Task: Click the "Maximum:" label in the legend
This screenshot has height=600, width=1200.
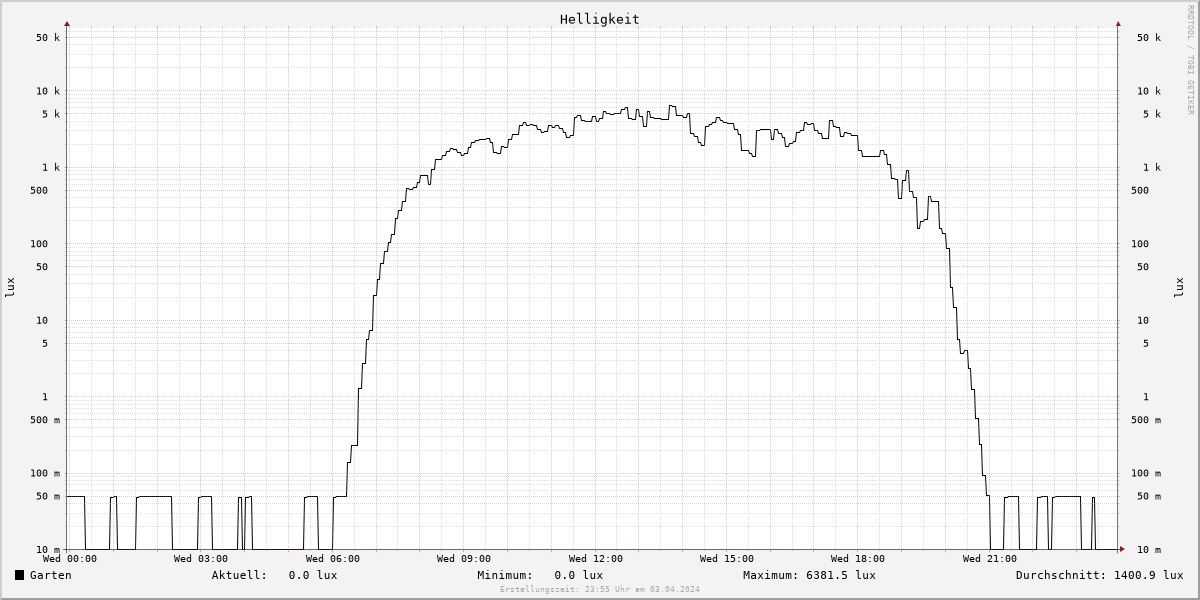Action: (x=771, y=575)
